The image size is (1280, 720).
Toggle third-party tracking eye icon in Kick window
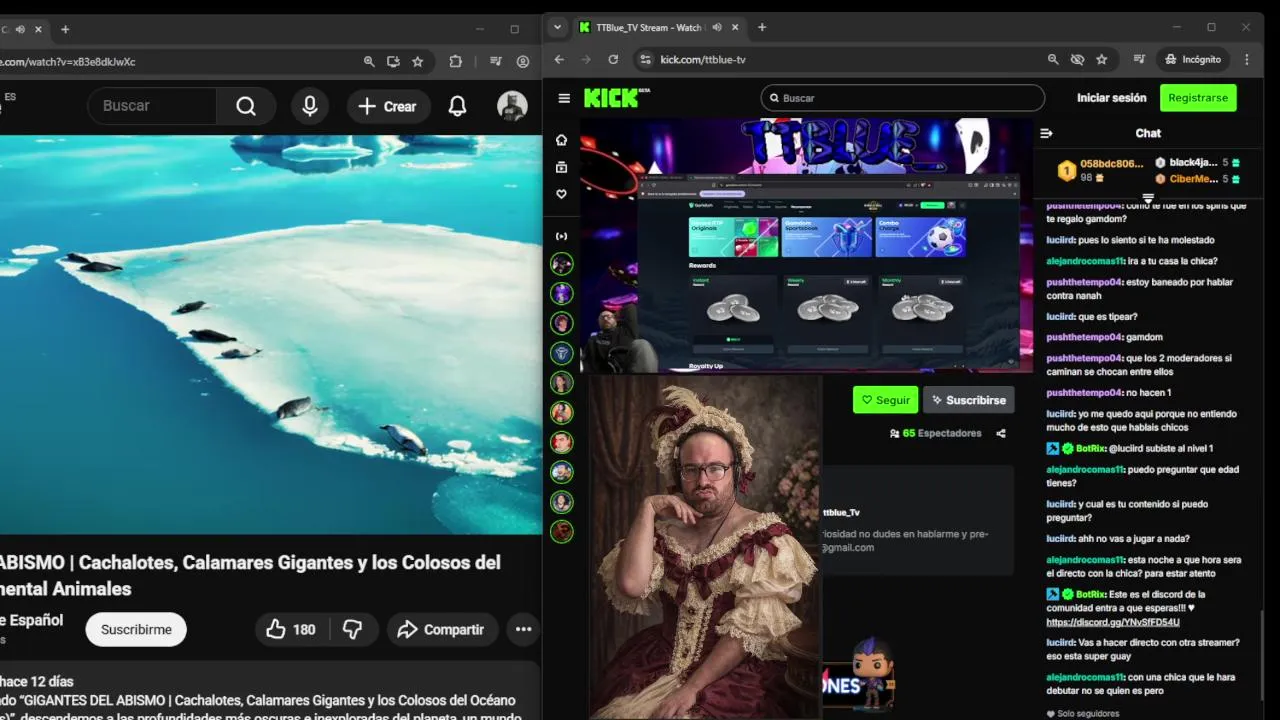tap(1077, 59)
